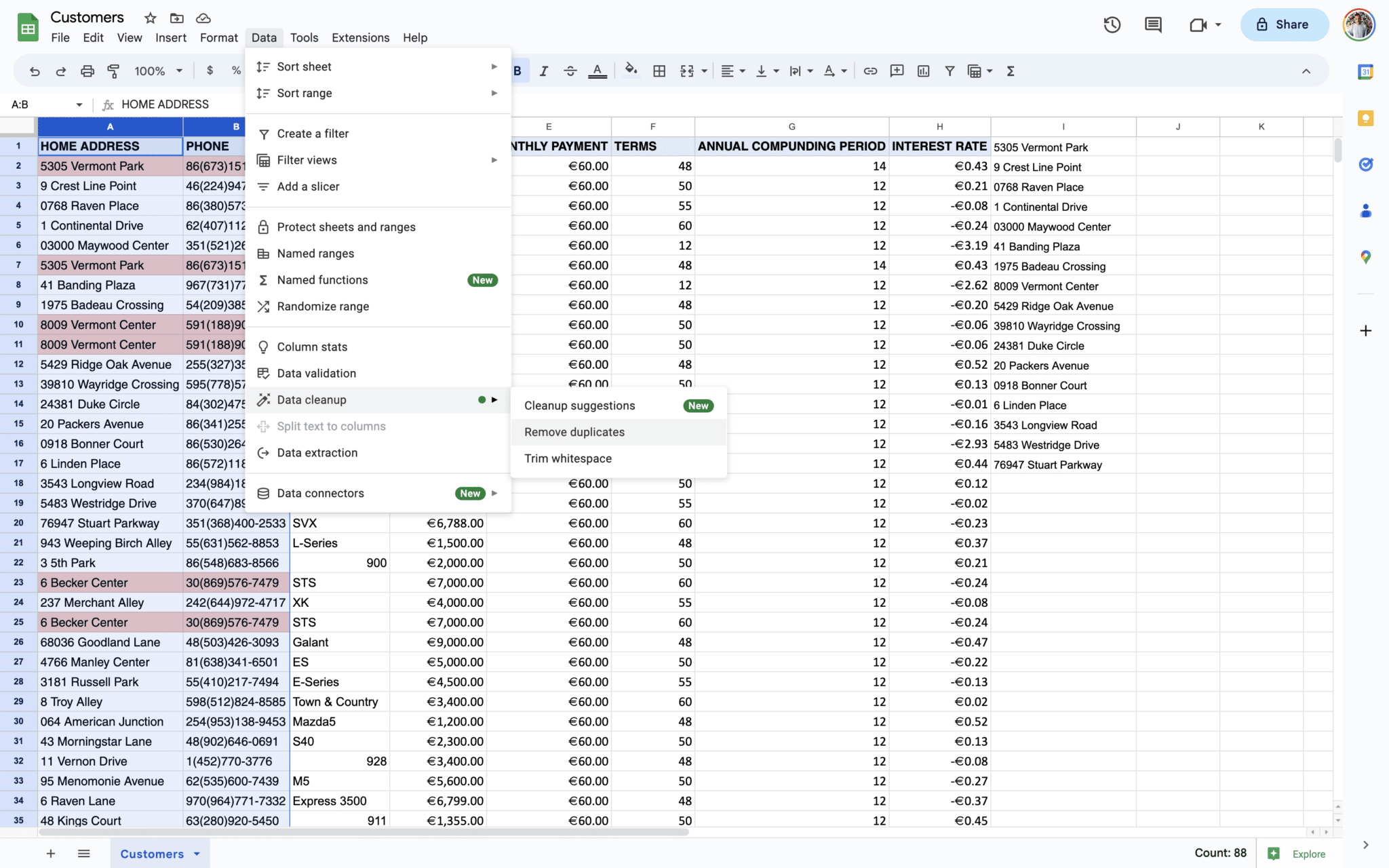This screenshot has height=868, width=1389.
Task: Expand the Customers sheet tab arrow
Action: [x=197, y=854]
